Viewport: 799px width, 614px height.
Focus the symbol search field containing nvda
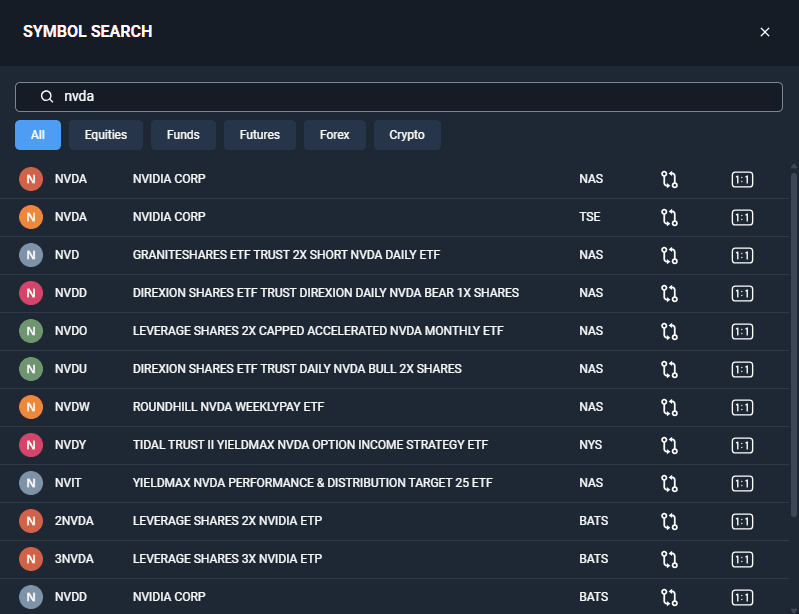(x=399, y=97)
